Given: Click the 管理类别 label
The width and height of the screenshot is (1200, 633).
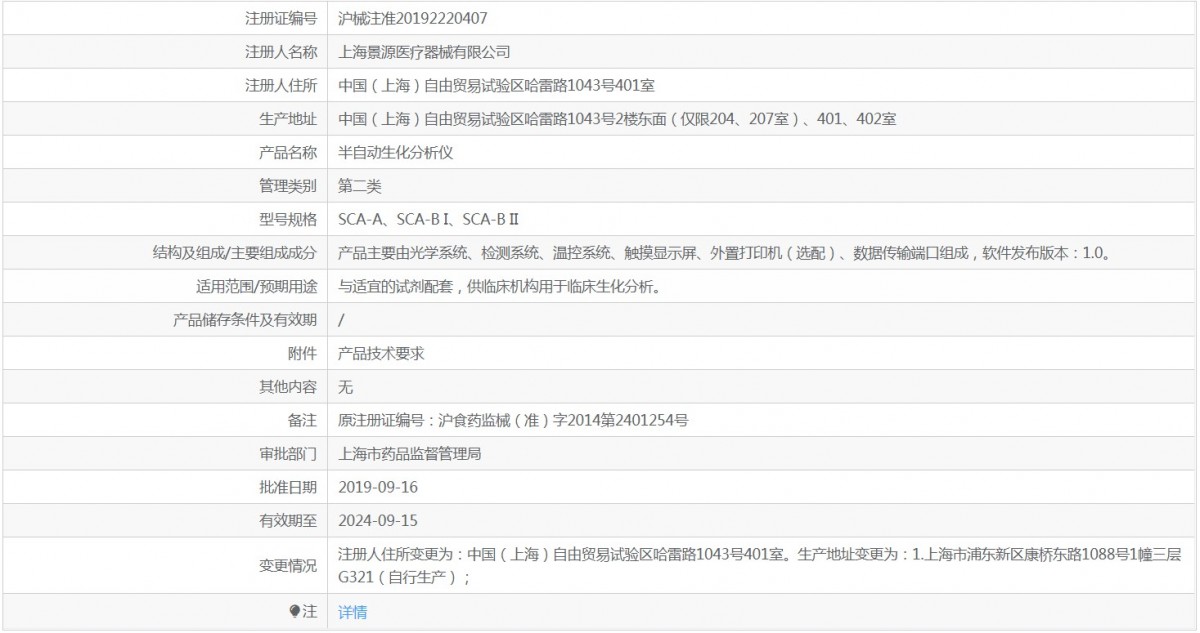Looking at the screenshot, I should pos(288,186).
